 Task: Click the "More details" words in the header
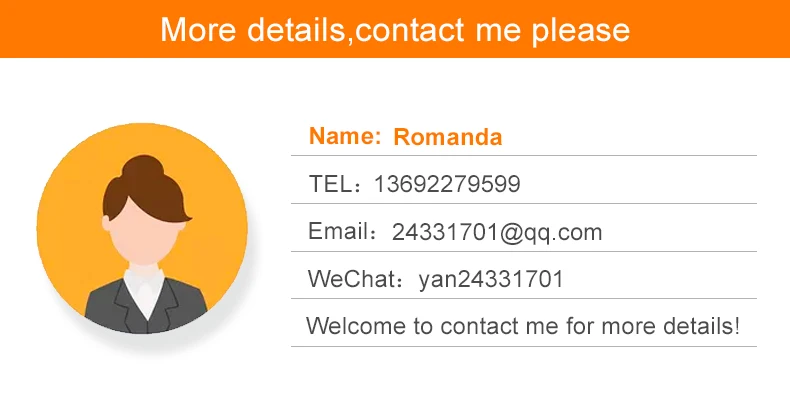pyautogui.click(x=251, y=29)
